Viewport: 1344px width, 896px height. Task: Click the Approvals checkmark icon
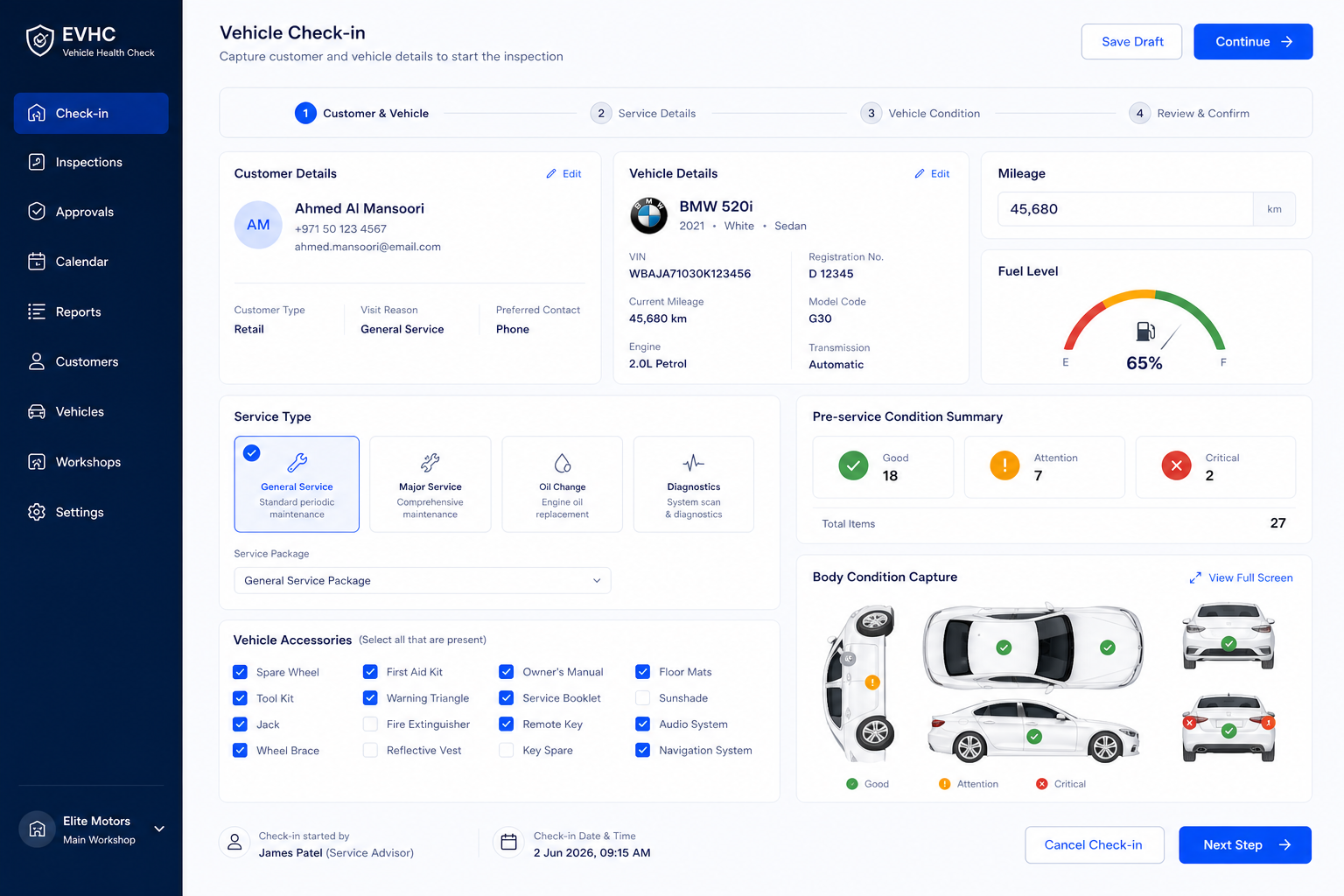click(37, 212)
